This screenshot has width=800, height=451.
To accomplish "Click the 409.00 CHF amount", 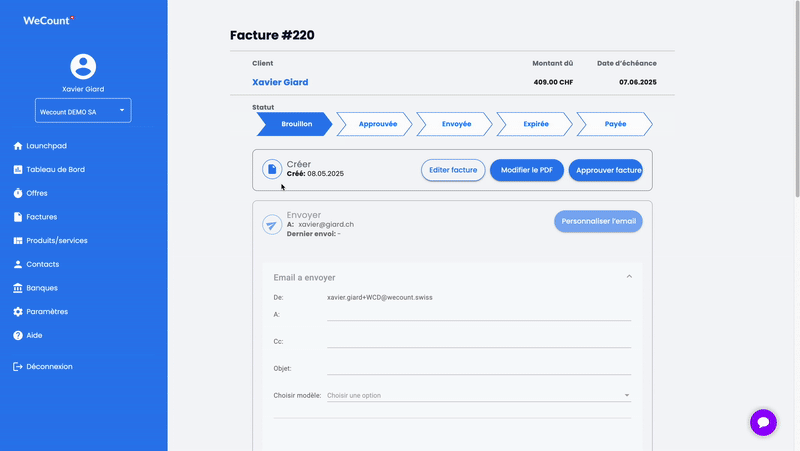I will (x=553, y=82).
